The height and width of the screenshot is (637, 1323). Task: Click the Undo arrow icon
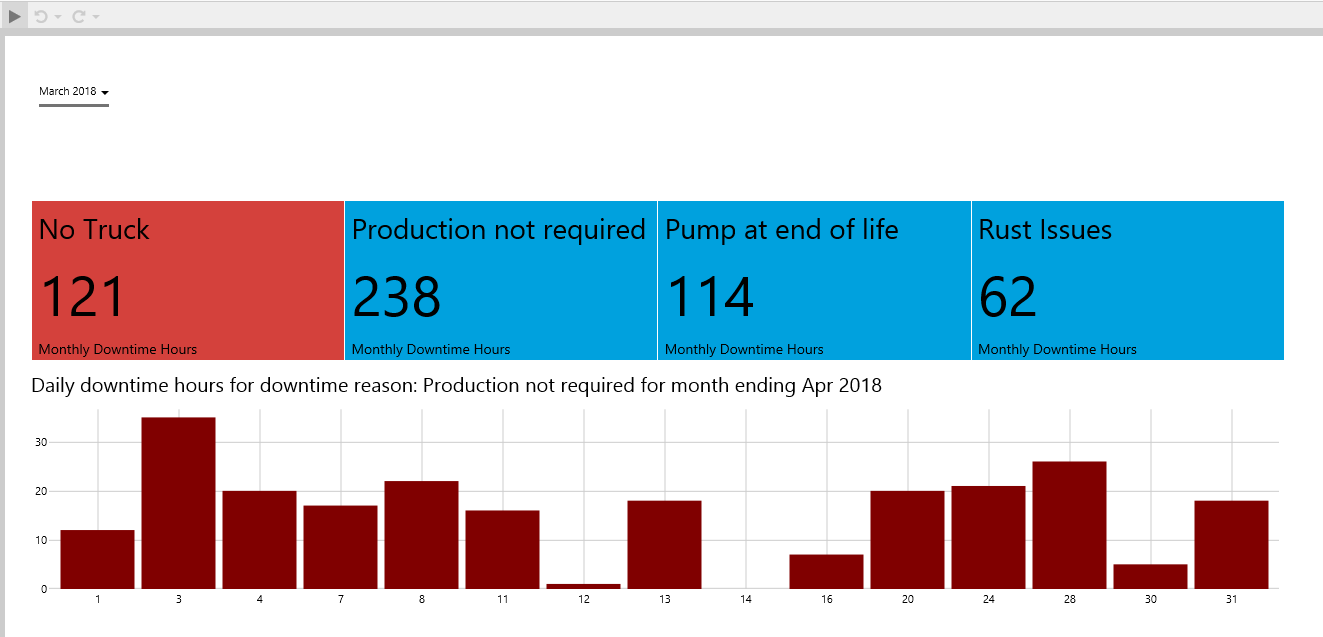pyautogui.click(x=41, y=16)
